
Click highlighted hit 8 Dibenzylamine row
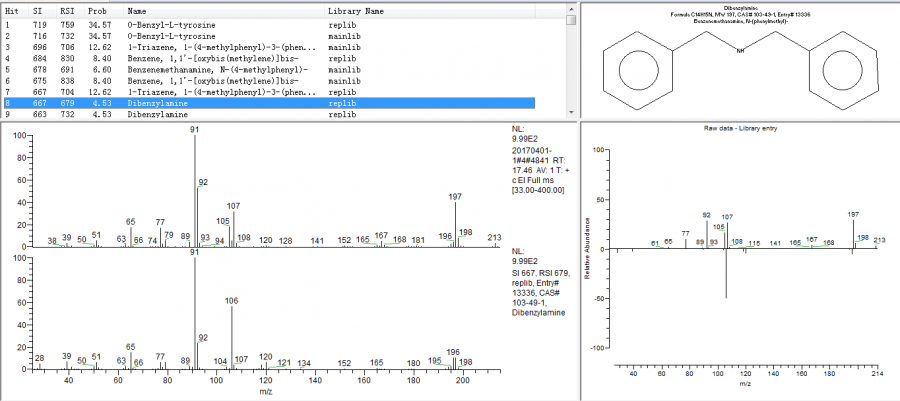click(180, 103)
